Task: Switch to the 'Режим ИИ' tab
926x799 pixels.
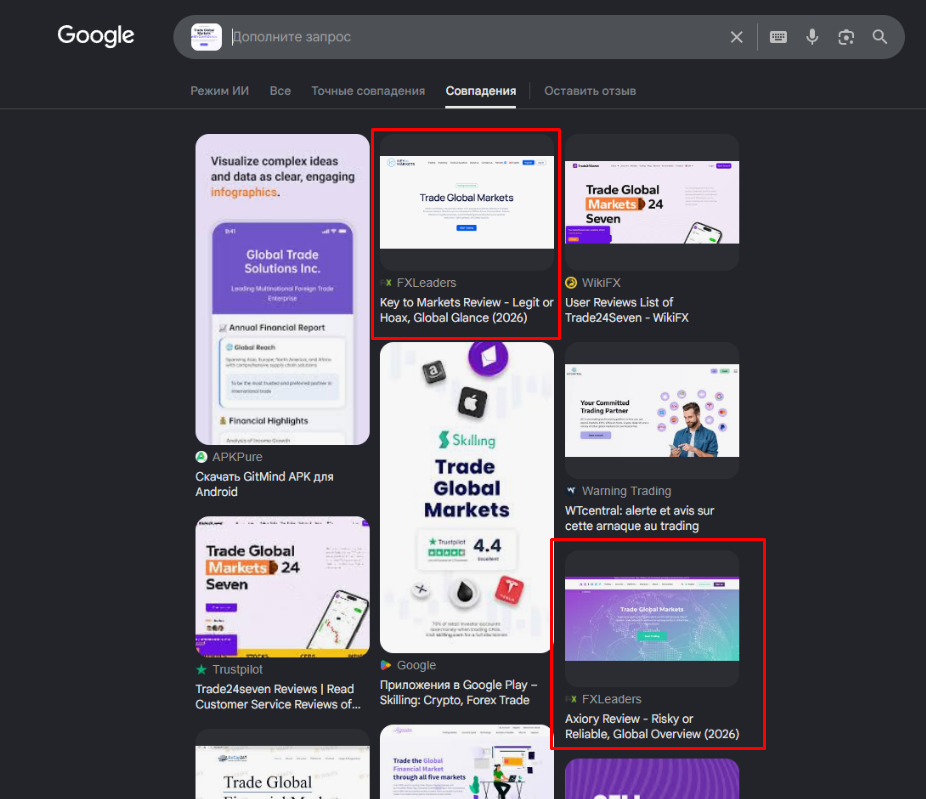Action: pyautogui.click(x=220, y=91)
